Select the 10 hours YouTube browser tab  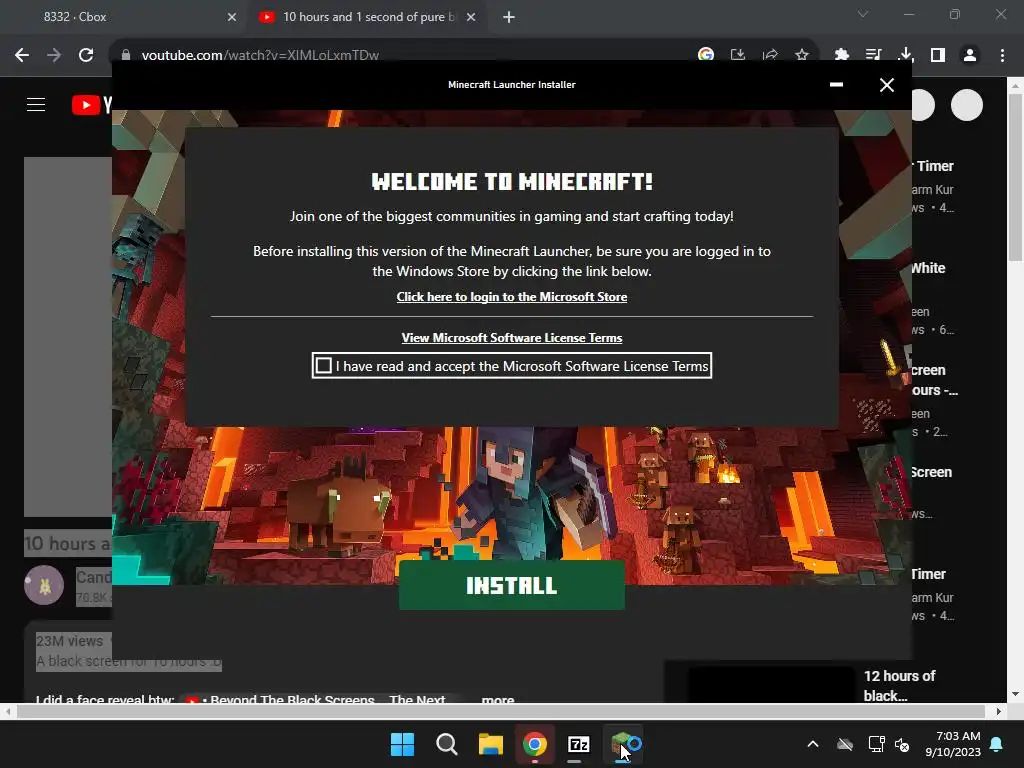tap(366, 17)
